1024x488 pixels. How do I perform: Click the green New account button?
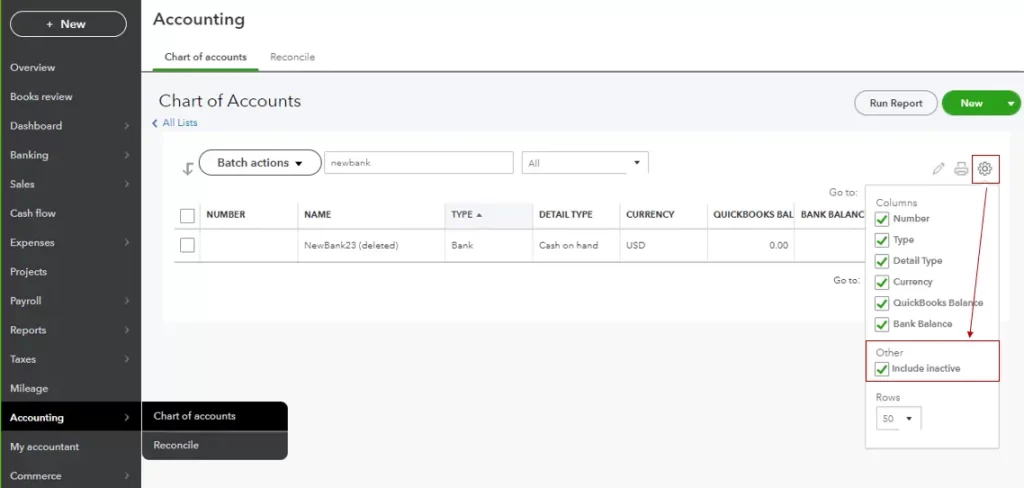coord(972,103)
